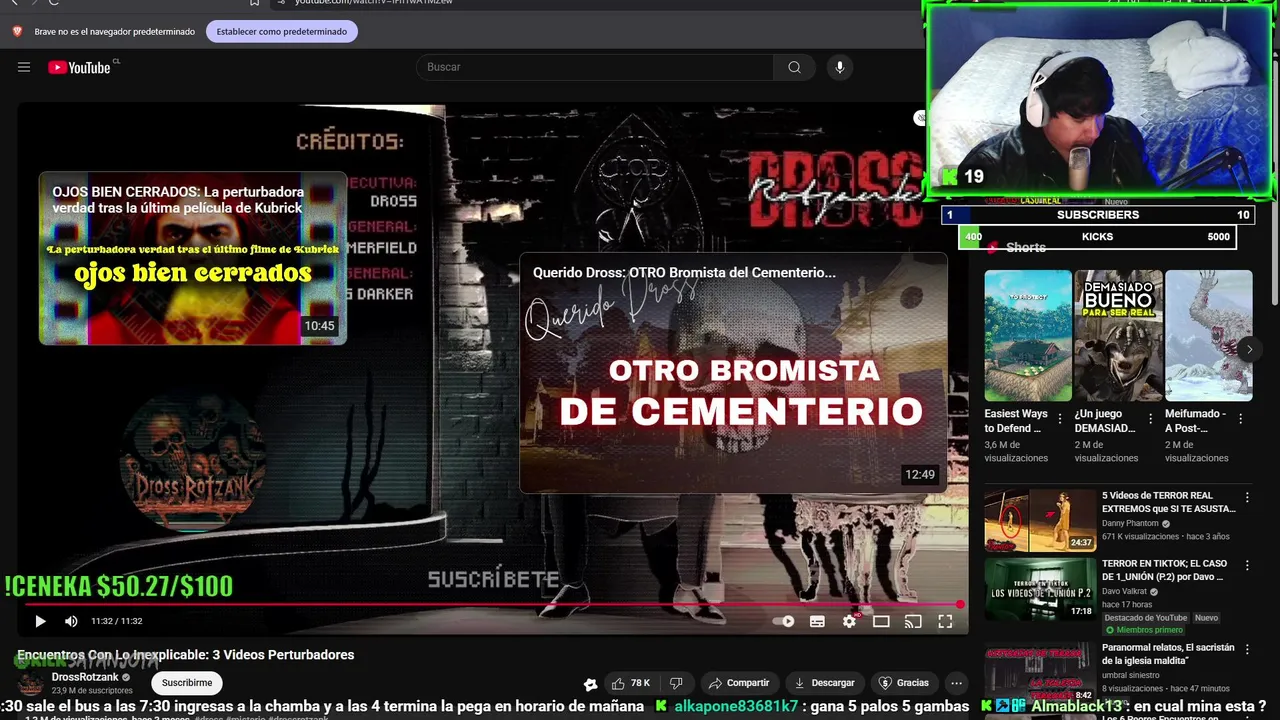The height and width of the screenshot is (720, 1280).
Task: Dislike the video with thumbs down
Action: [x=676, y=683]
